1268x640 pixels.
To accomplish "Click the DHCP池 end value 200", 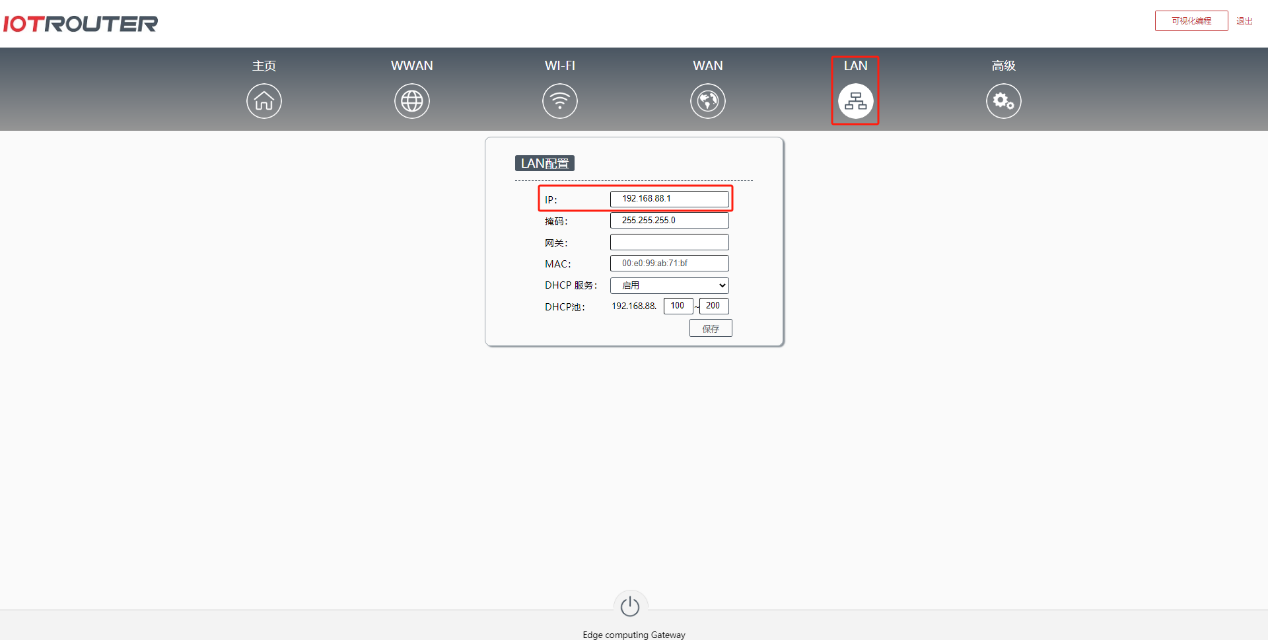I will (x=714, y=307).
